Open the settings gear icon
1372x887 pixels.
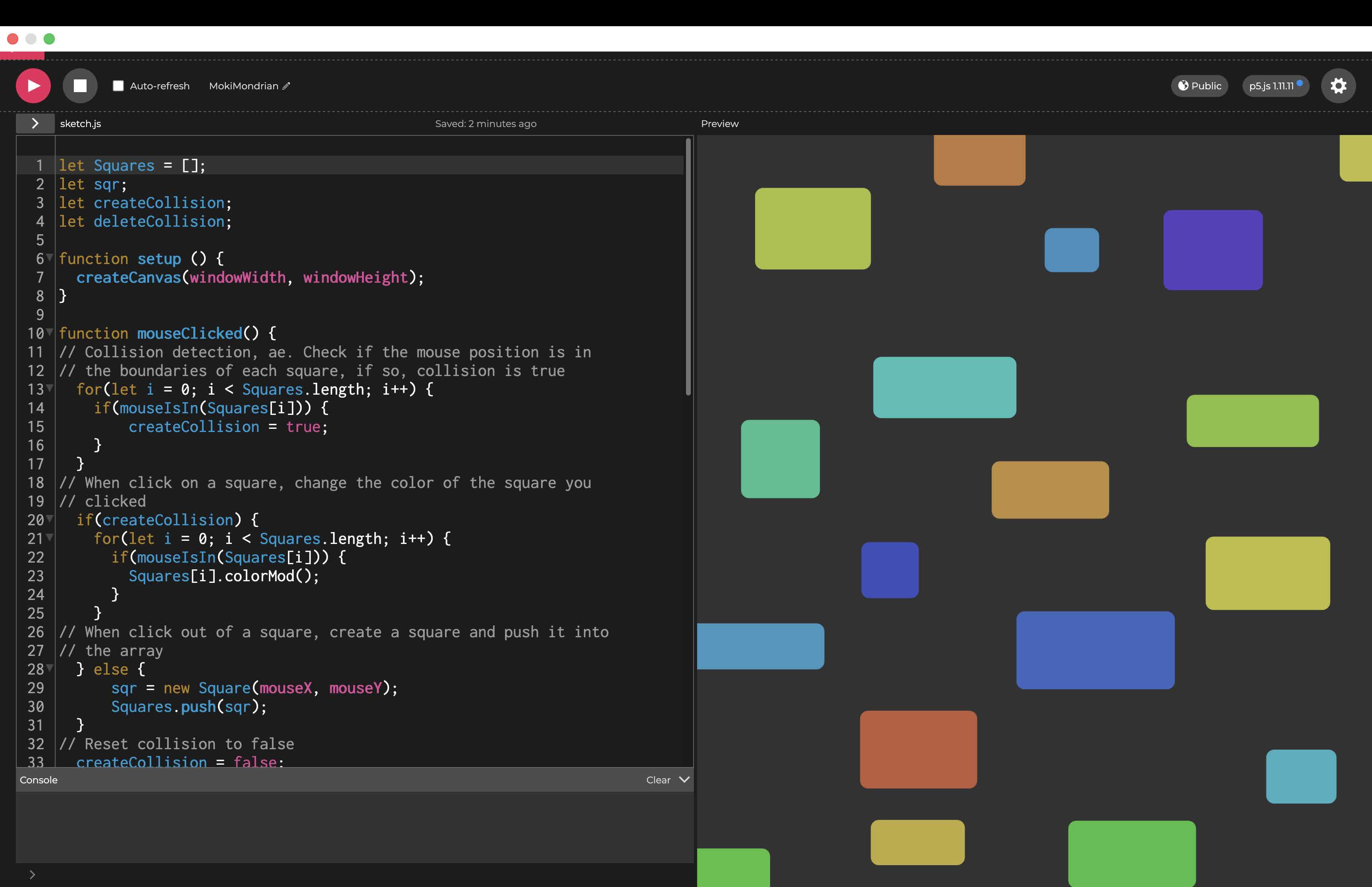[1338, 86]
